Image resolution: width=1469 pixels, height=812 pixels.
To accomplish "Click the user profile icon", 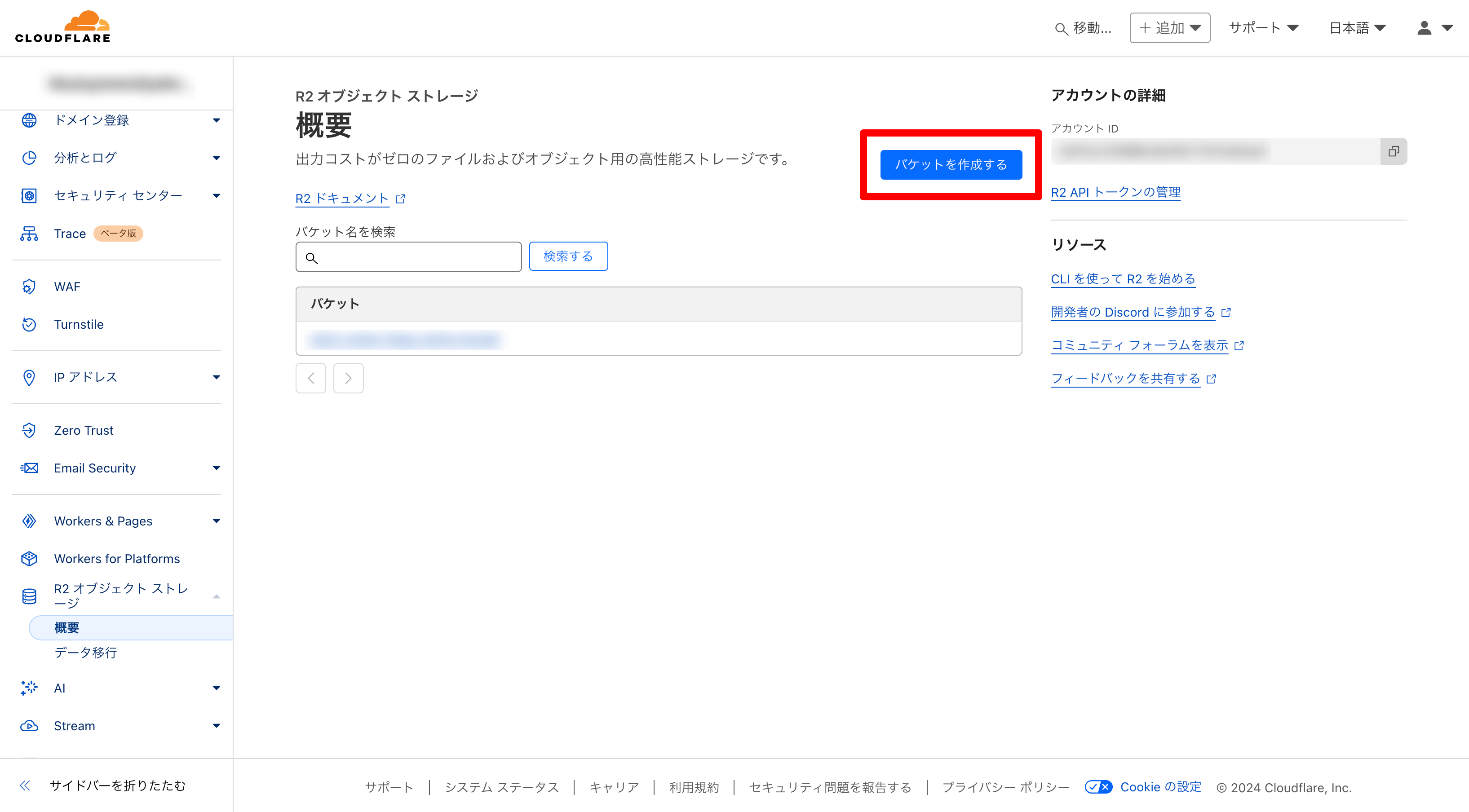I will pyautogui.click(x=1424, y=28).
